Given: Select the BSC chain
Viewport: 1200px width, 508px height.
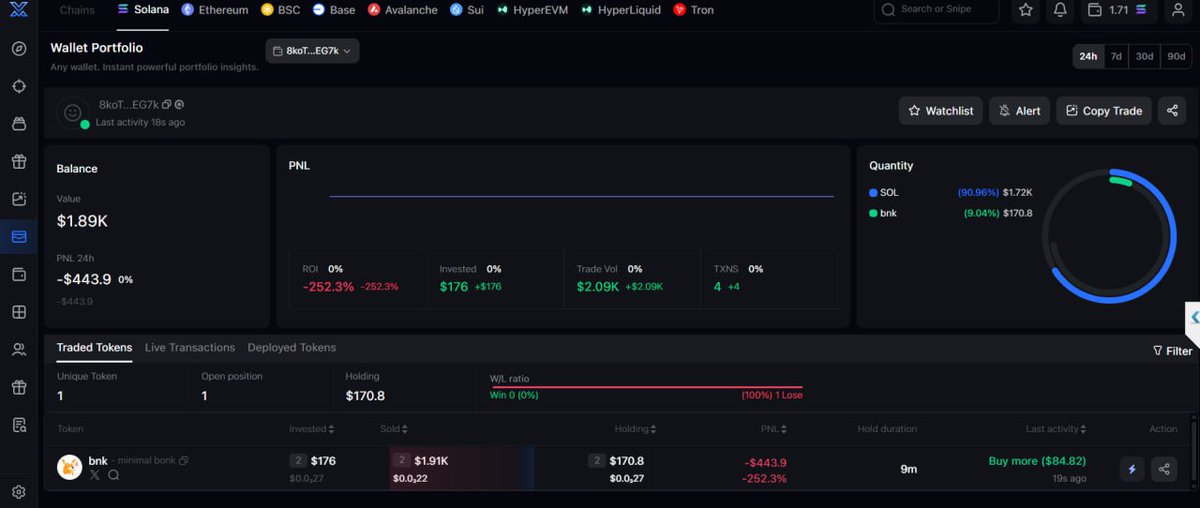Looking at the screenshot, I should point(281,10).
